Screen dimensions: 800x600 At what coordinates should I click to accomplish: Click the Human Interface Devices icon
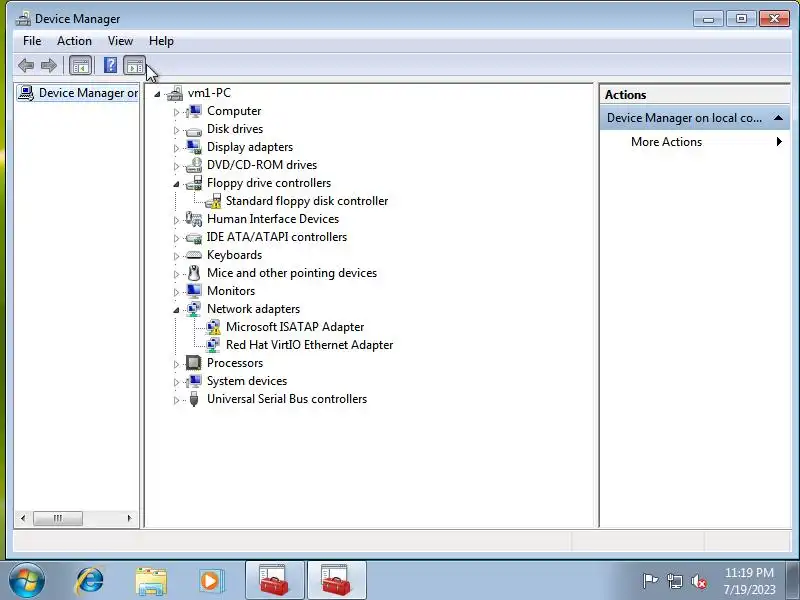click(193, 219)
